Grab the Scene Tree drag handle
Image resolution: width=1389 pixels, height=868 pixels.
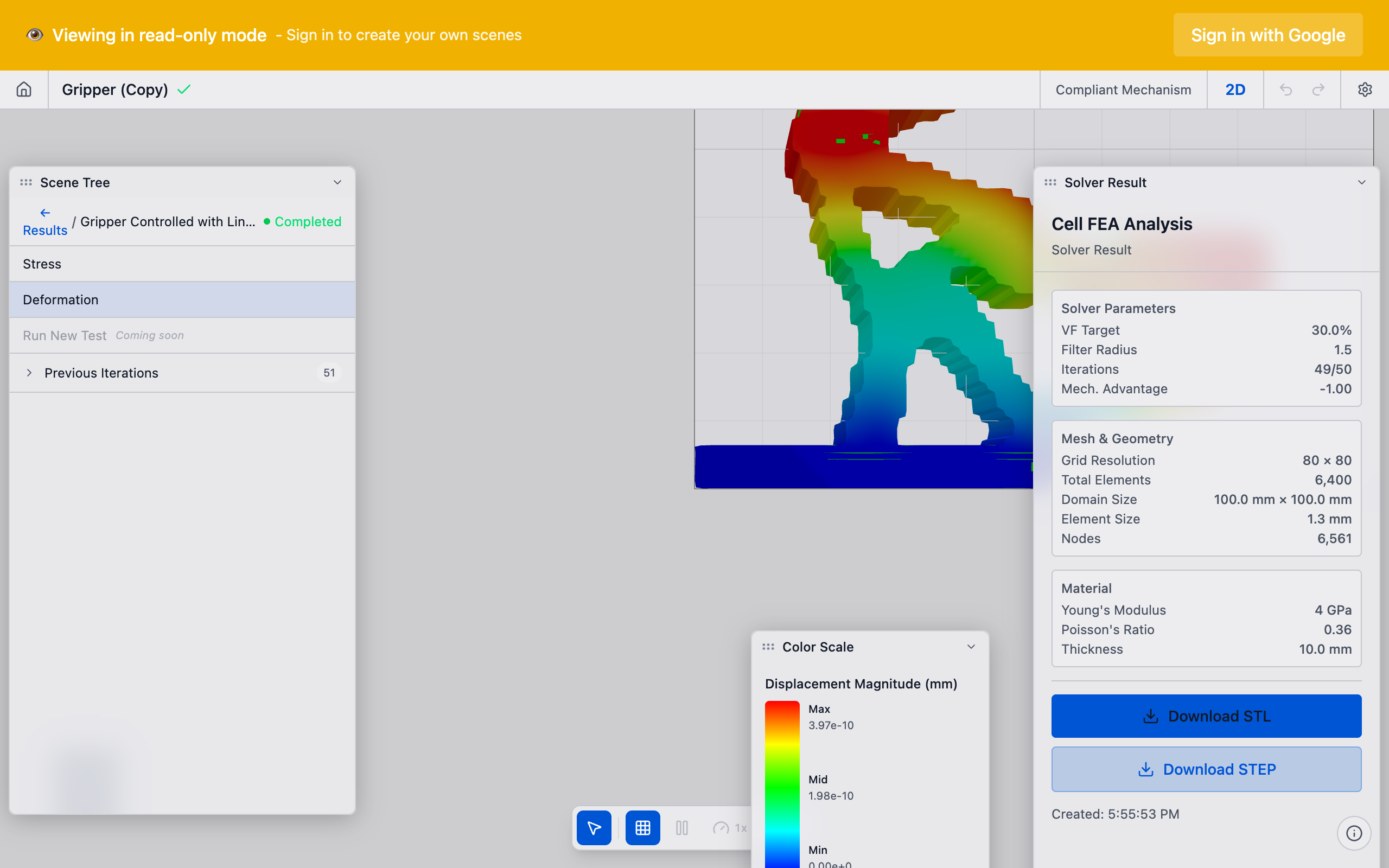[x=26, y=183]
